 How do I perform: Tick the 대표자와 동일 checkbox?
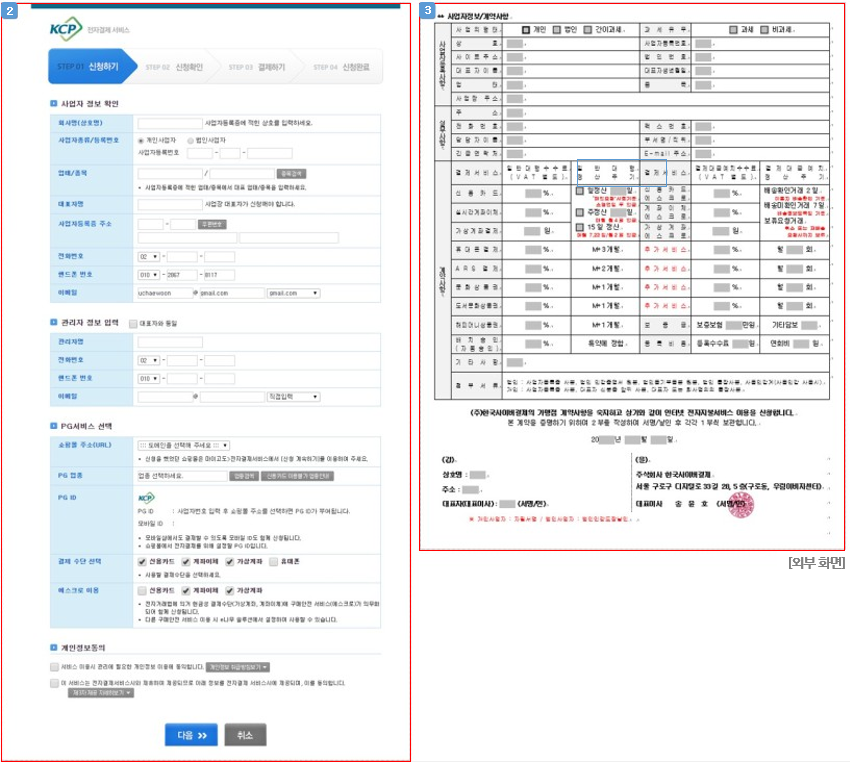coord(133,324)
